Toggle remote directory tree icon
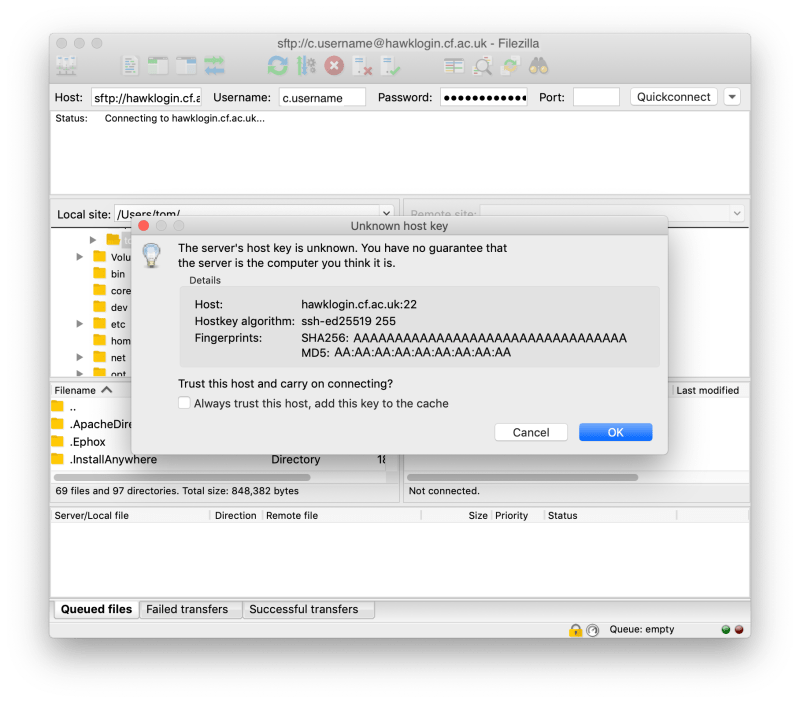The image size is (800, 703). 186,66
